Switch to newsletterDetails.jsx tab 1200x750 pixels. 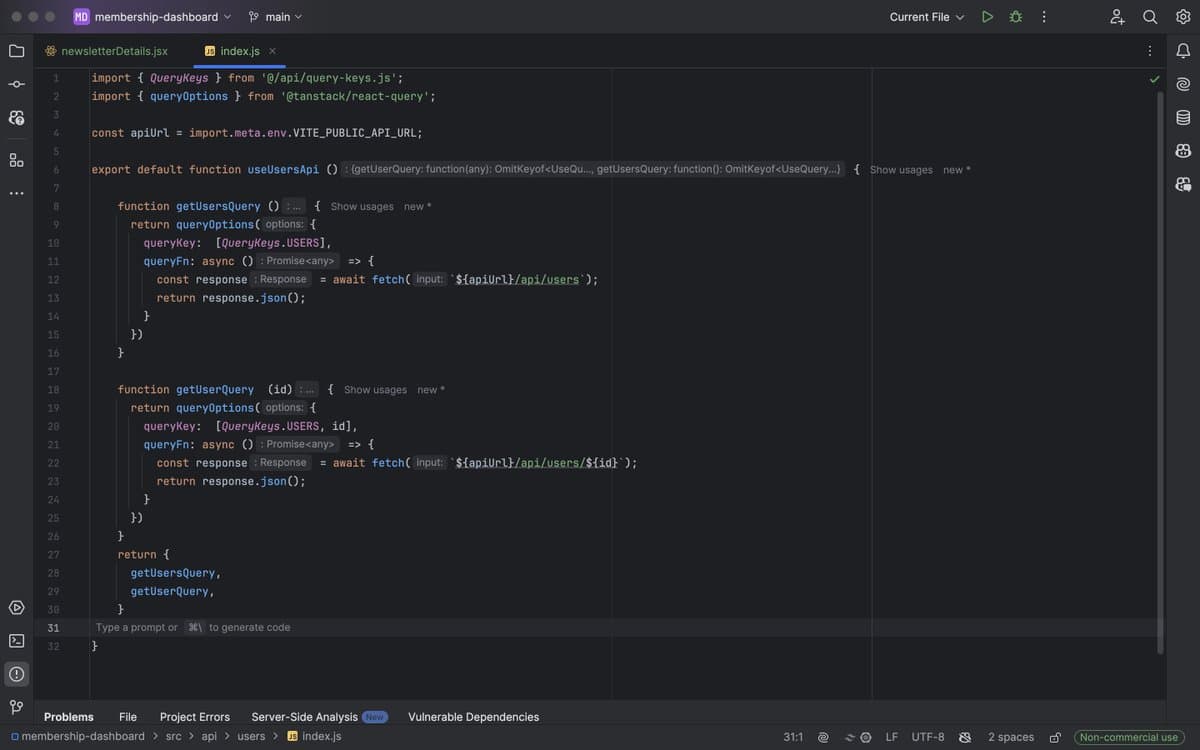[x=105, y=51]
